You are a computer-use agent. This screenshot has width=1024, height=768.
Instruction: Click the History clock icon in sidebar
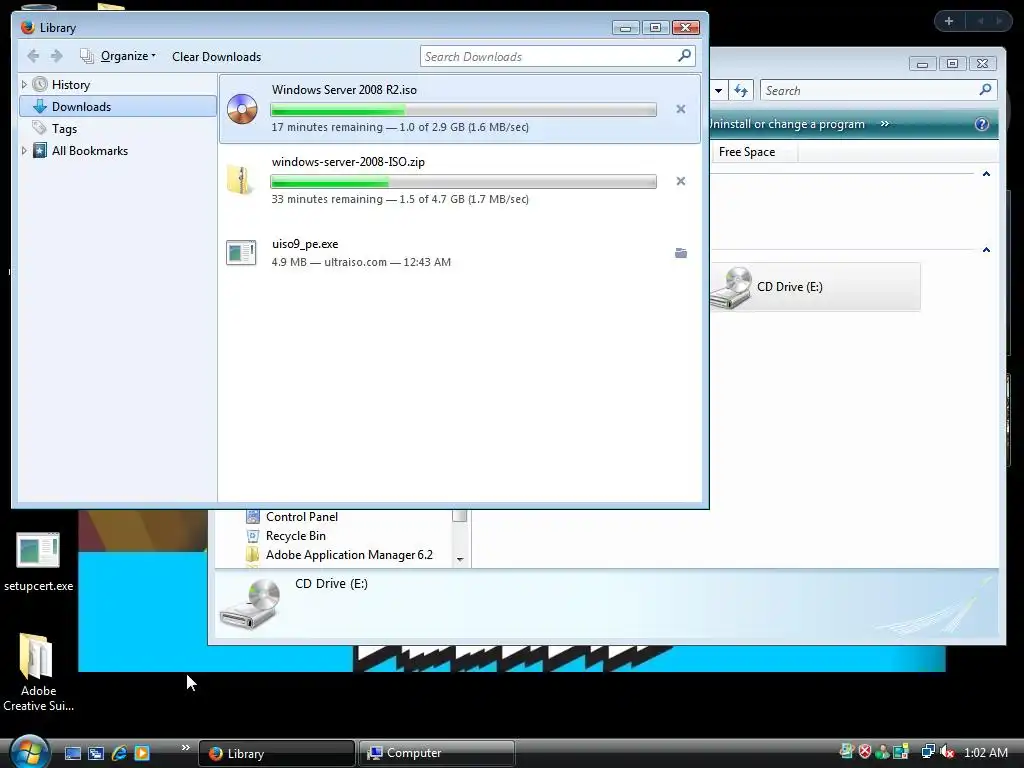pos(40,84)
